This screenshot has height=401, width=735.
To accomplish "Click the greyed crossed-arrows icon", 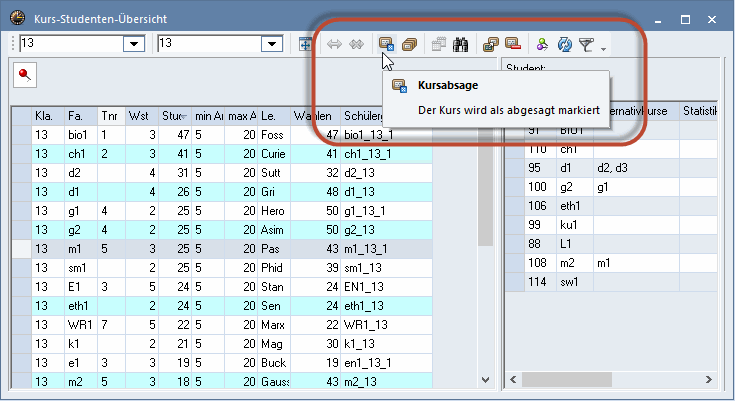I will 356,45.
